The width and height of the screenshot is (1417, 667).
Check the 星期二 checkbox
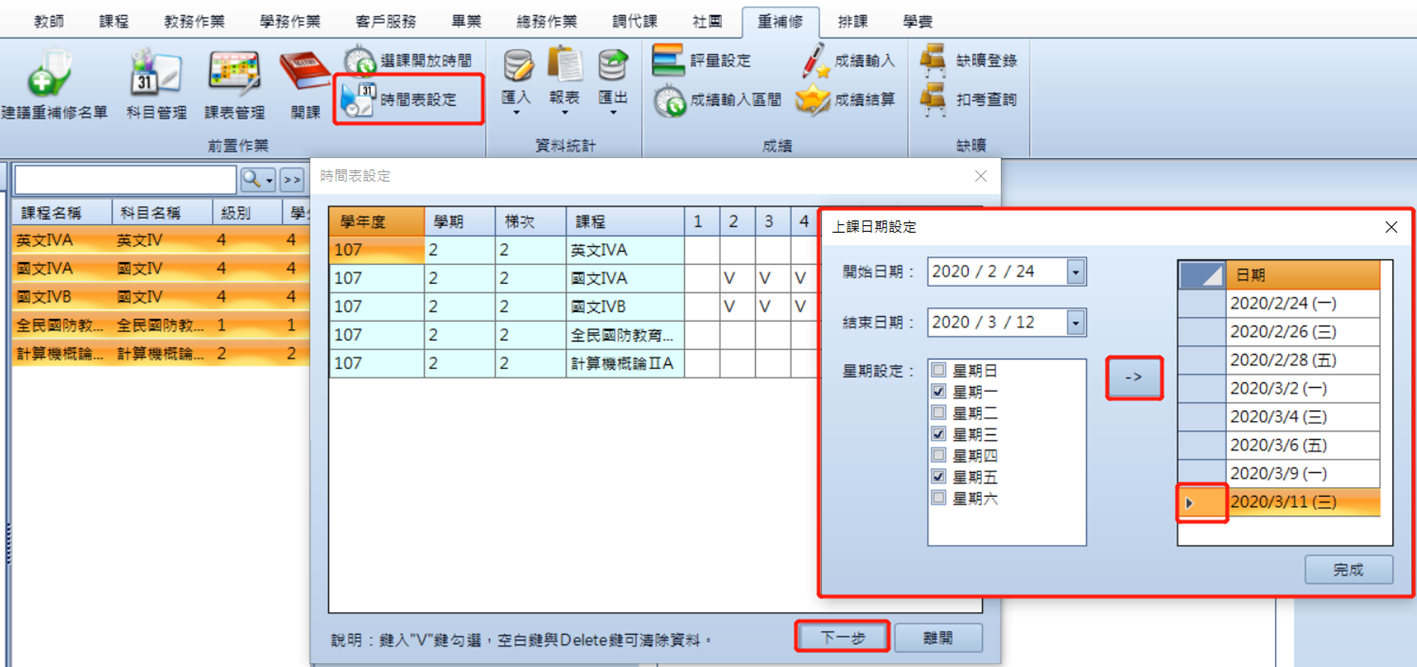pyautogui.click(x=938, y=413)
